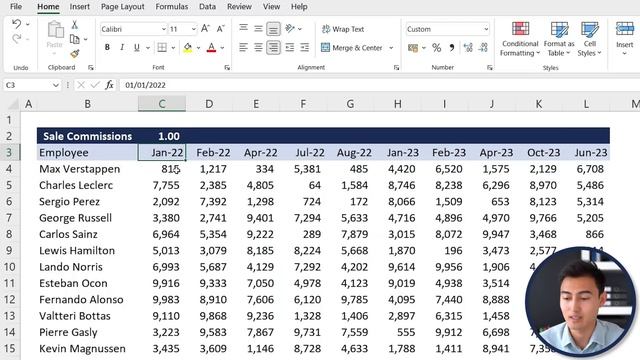
Task: Open Alignment settings dialog launcher
Action: (x=396, y=68)
